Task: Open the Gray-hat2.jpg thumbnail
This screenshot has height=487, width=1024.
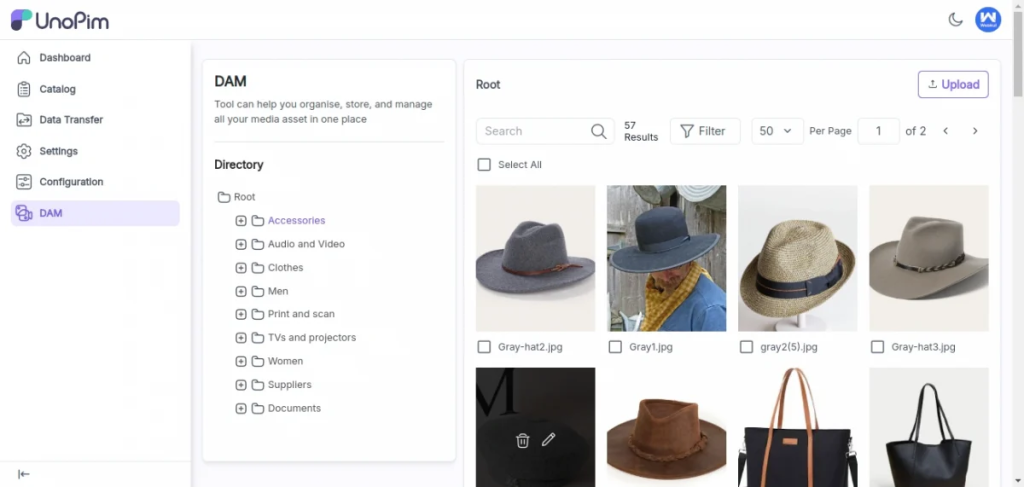Action: click(x=536, y=259)
